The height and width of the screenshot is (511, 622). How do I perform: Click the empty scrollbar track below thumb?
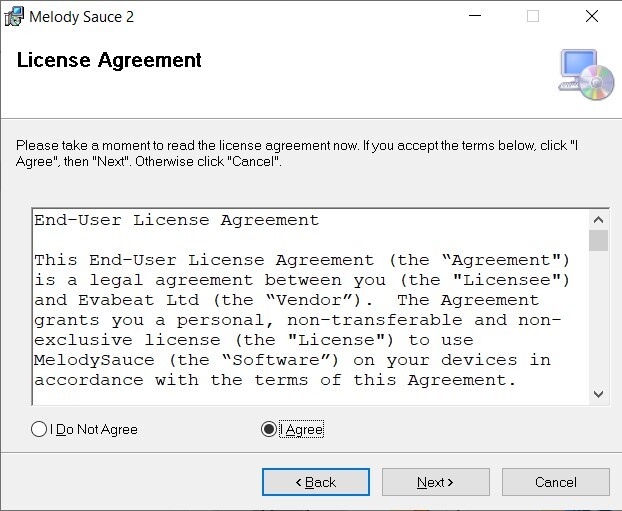click(x=598, y=320)
